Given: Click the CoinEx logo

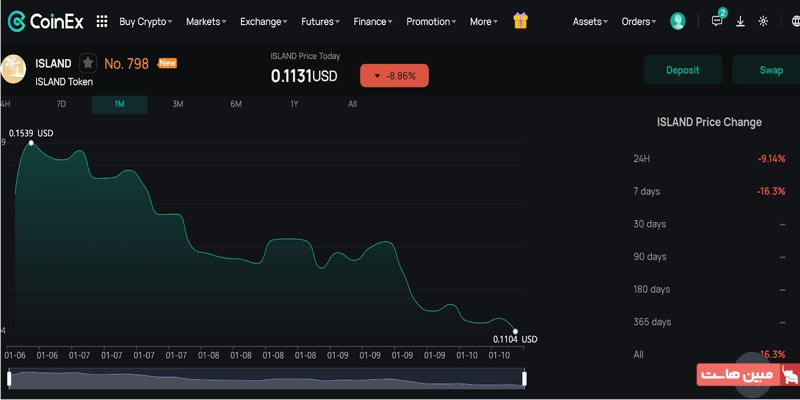Looking at the screenshot, I should pos(45,21).
